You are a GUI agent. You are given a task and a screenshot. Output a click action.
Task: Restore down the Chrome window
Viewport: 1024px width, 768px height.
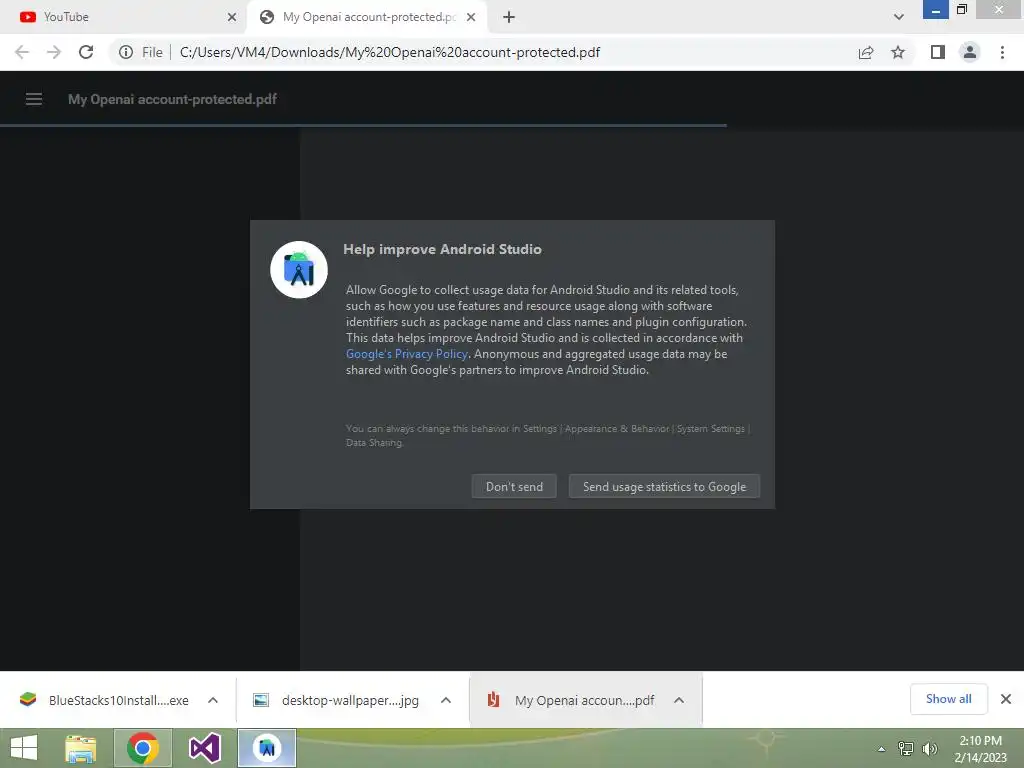pos(961,10)
